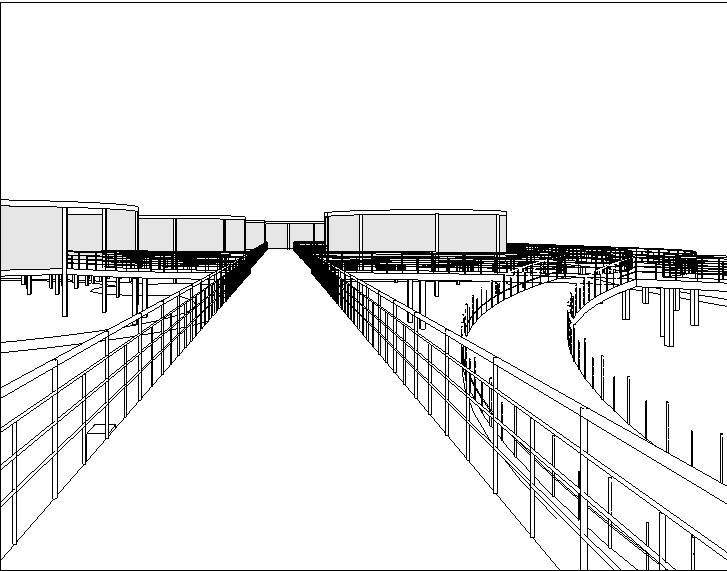Viewport: 727px width, 571px height.
Task: Click the thick dark post on right railing
Action: [x=580, y=497]
